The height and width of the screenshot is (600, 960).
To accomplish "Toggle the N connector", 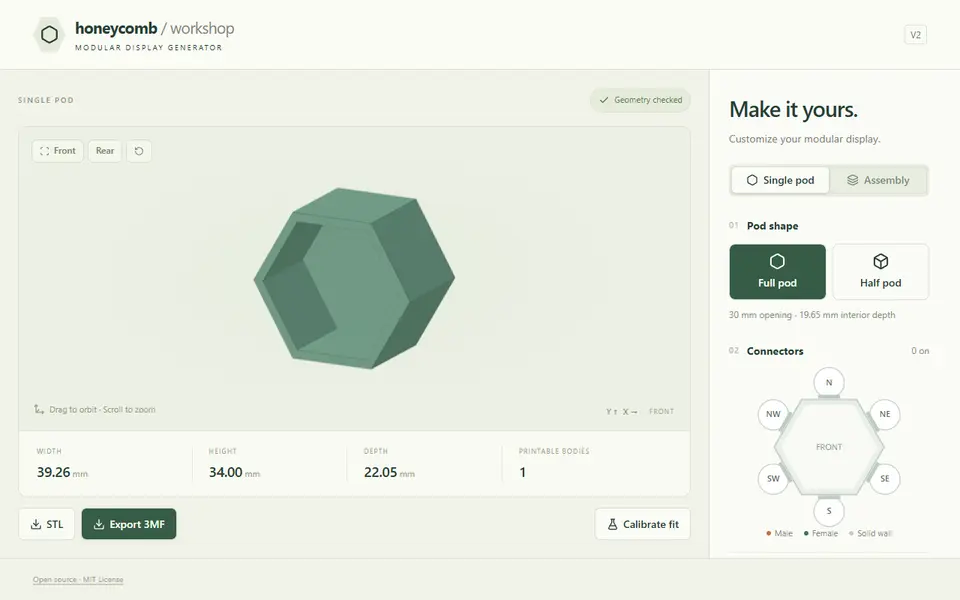I will point(829,383).
